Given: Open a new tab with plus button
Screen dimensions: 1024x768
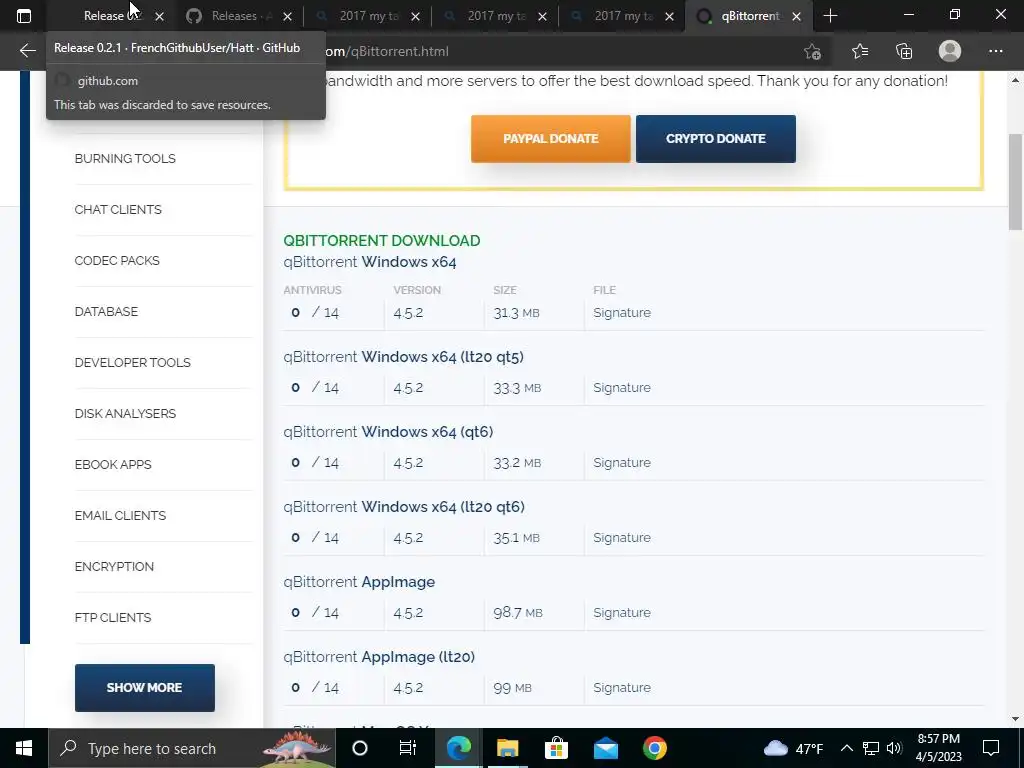Looking at the screenshot, I should tap(830, 16).
